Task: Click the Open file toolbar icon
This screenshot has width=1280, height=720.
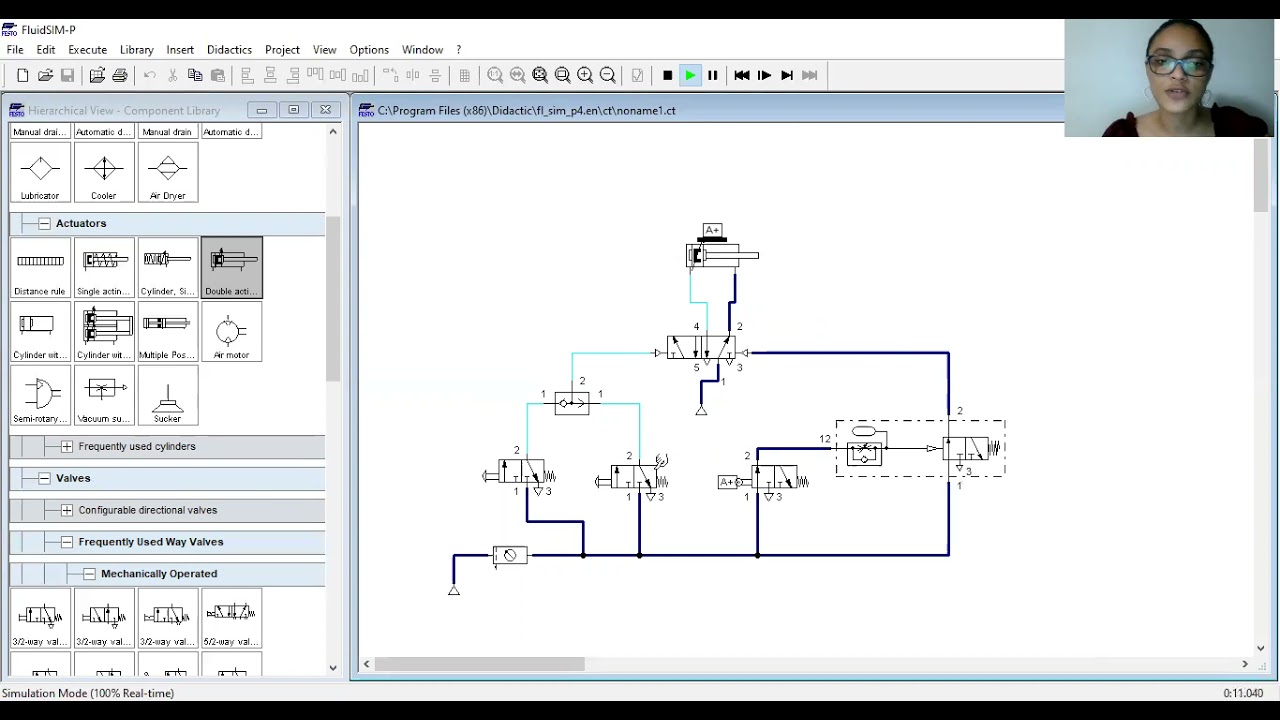Action: click(45, 75)
